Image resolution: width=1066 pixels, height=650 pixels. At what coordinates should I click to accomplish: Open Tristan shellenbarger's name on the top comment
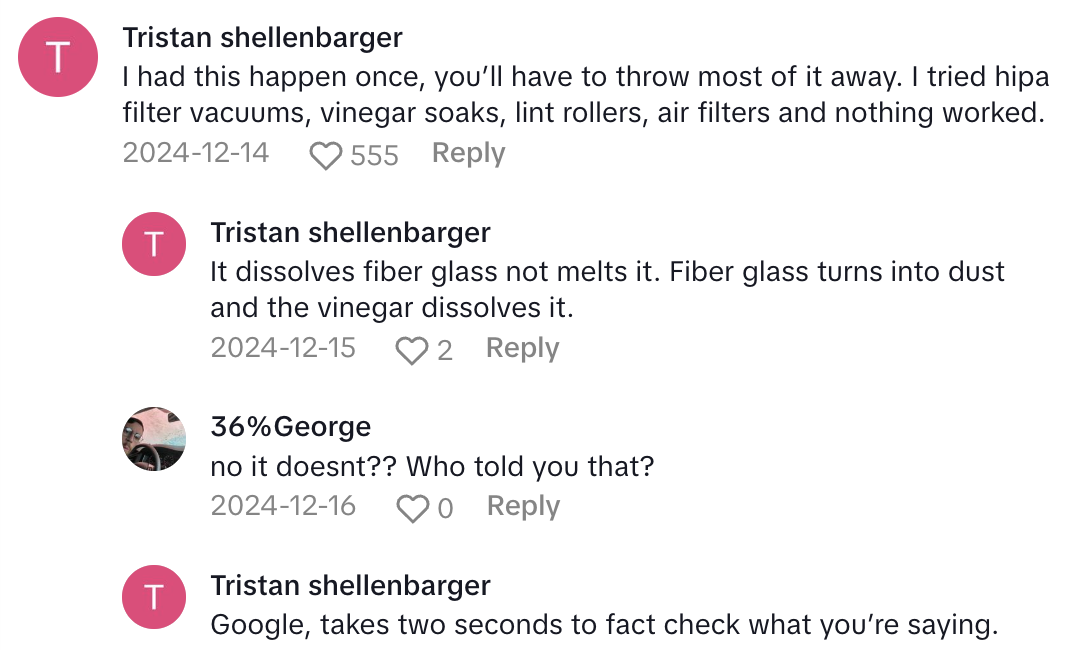tap(262, 38)
